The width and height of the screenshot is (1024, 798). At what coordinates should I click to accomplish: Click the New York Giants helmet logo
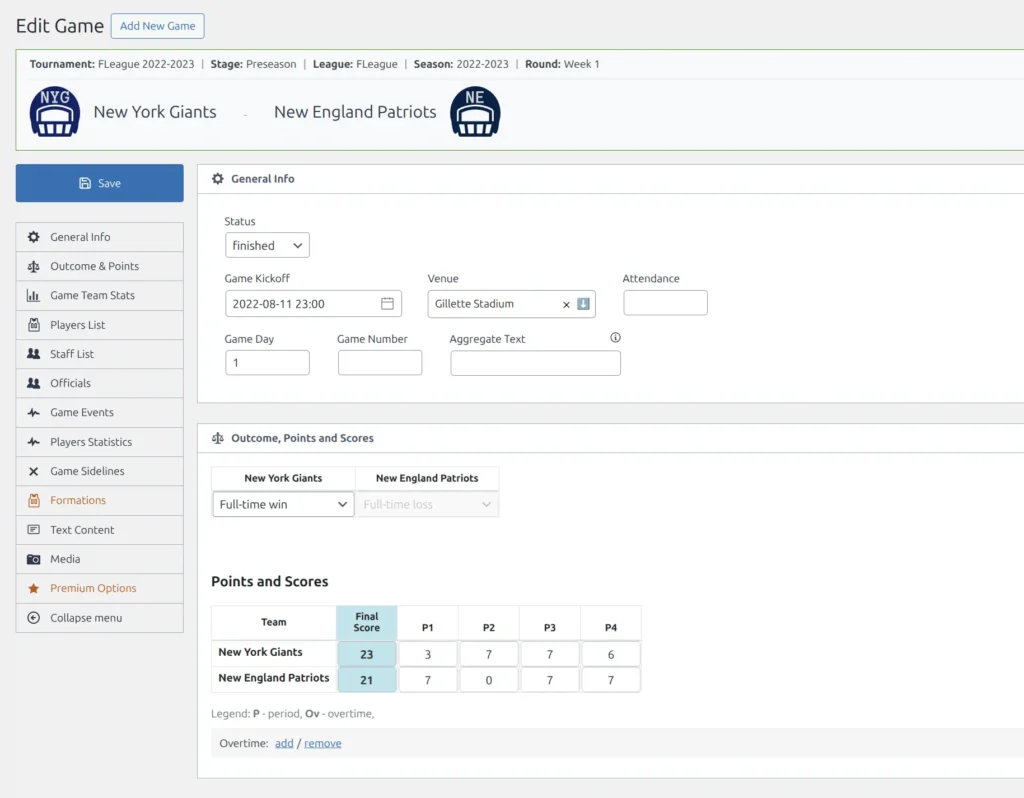click(x=55, y=112)
